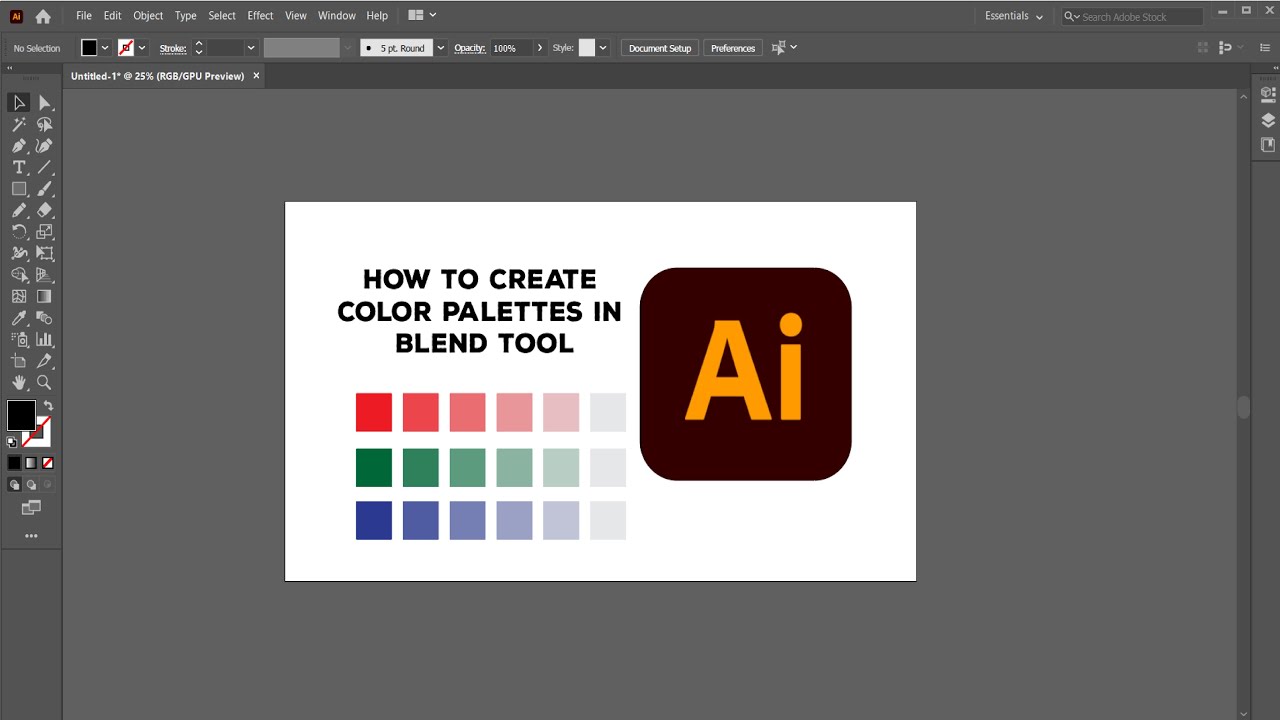This screenshot has height=720, width=1280.
Task: Open the Window menu
Action: point(337,16)
